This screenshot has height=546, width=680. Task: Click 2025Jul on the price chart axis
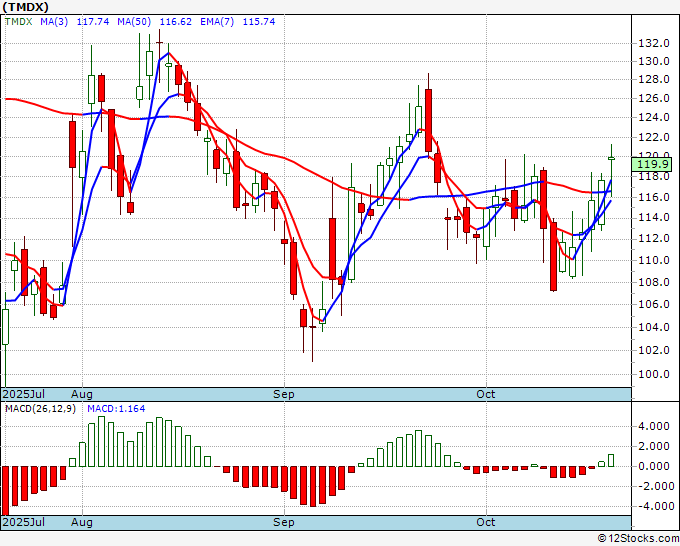(24, 394)
